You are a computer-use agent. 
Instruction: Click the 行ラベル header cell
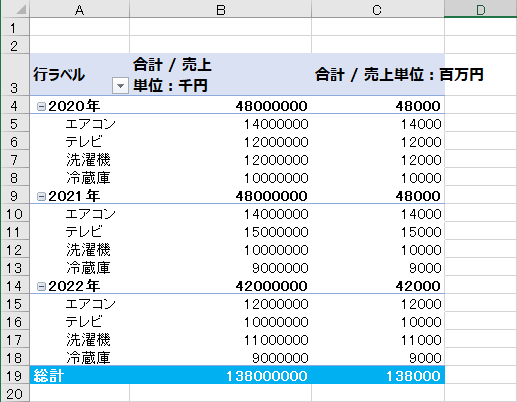tap(80, 75)
